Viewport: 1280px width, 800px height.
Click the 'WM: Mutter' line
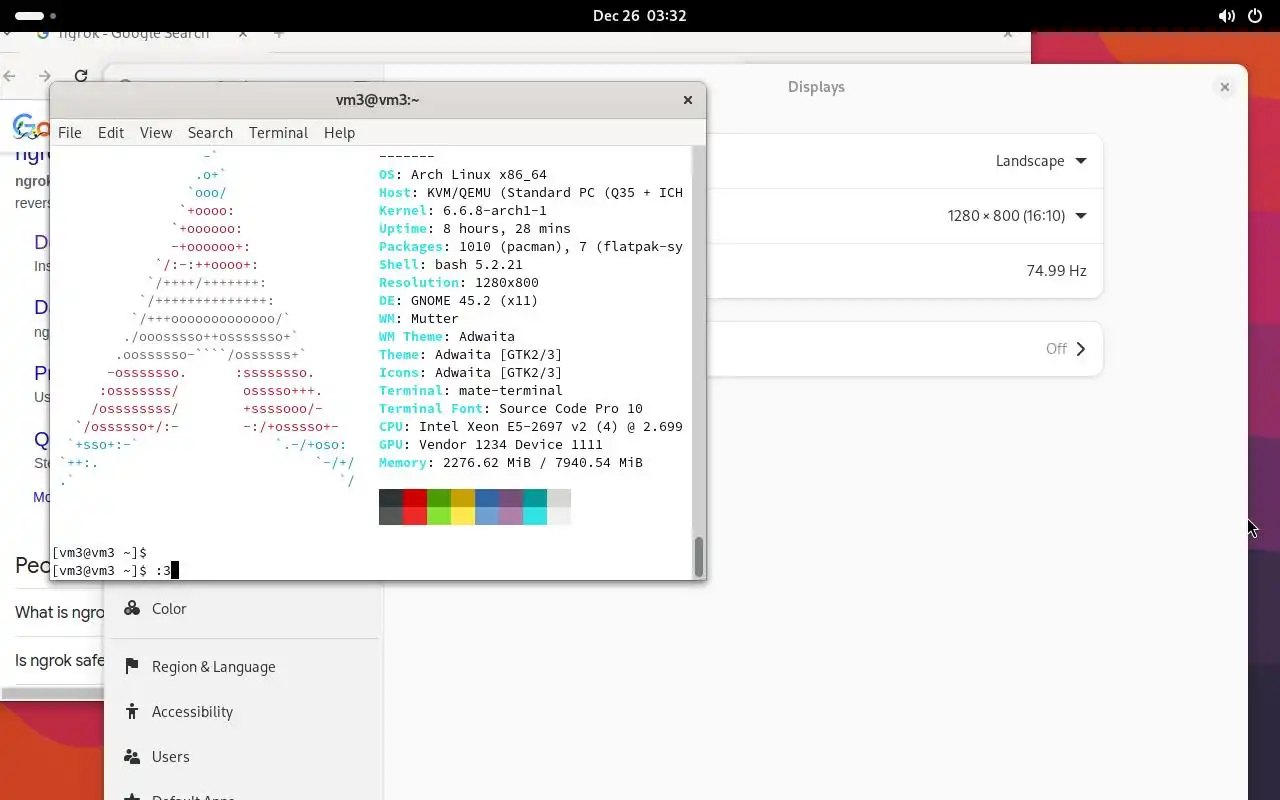[419, 318]
